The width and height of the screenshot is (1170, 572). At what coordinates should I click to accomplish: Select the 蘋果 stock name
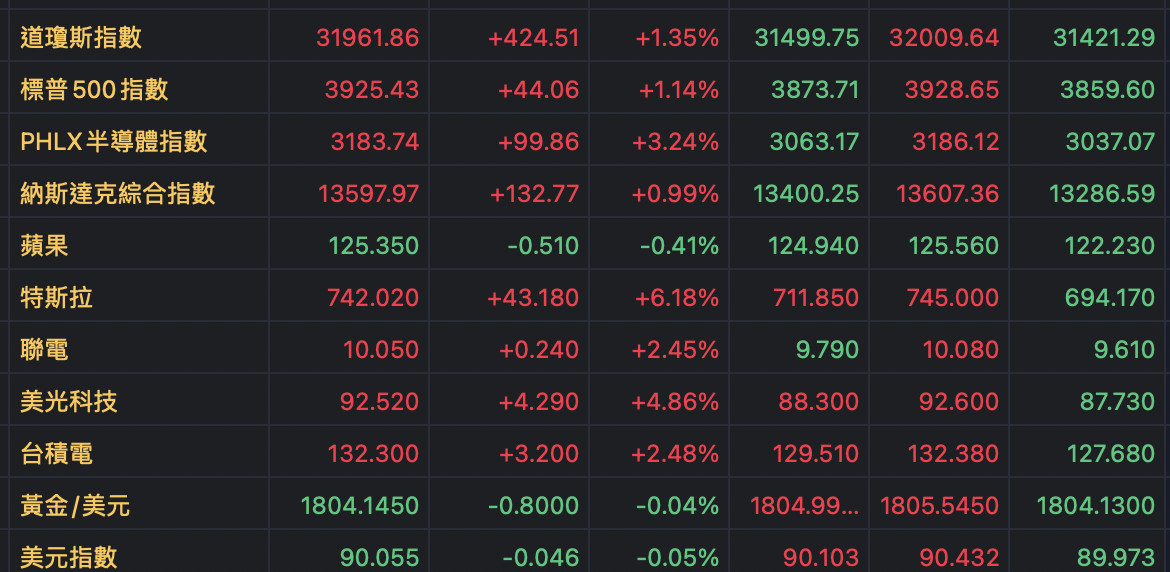[x=45, y=246]
